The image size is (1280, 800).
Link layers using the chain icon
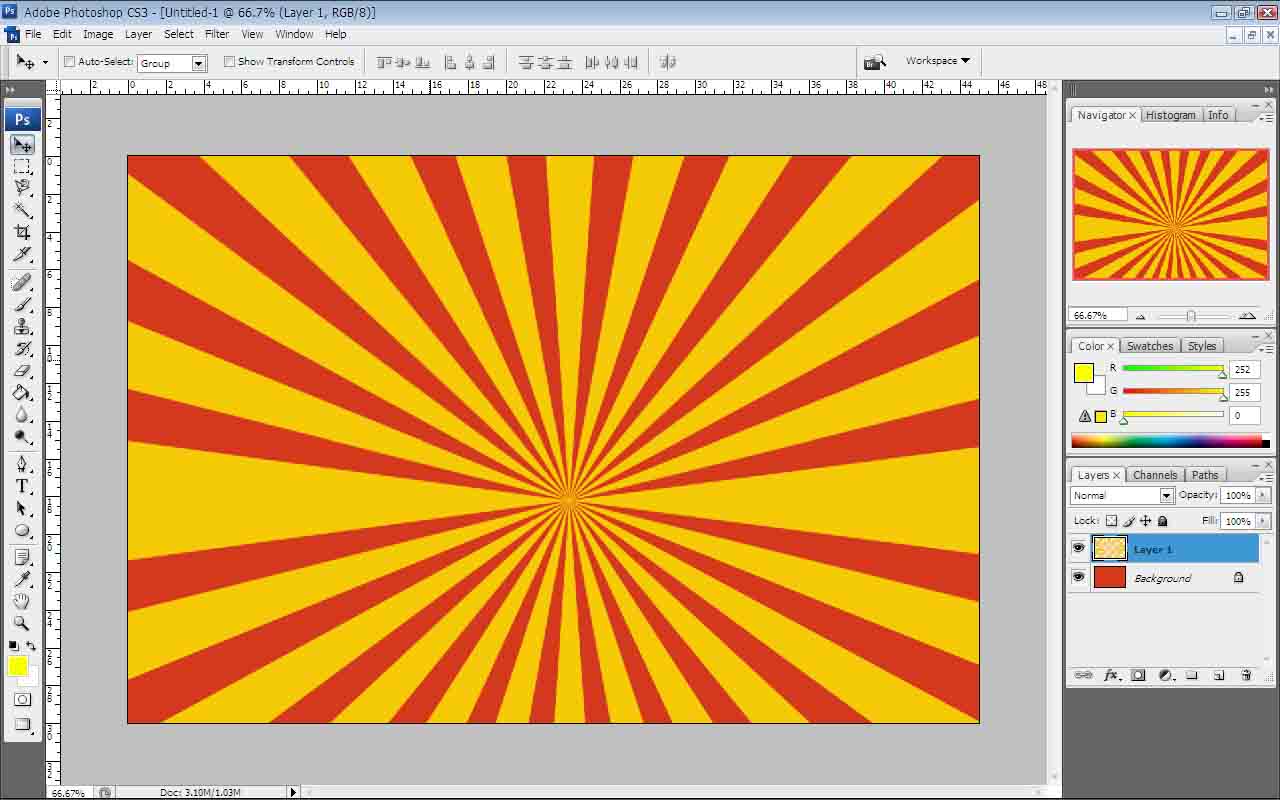pos(1083,676)
